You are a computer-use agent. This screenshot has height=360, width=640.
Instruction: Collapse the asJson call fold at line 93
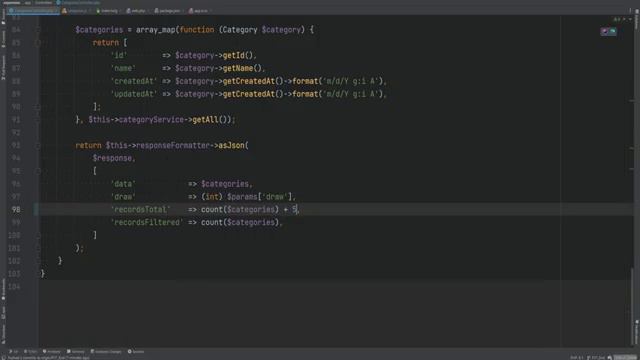37,145
